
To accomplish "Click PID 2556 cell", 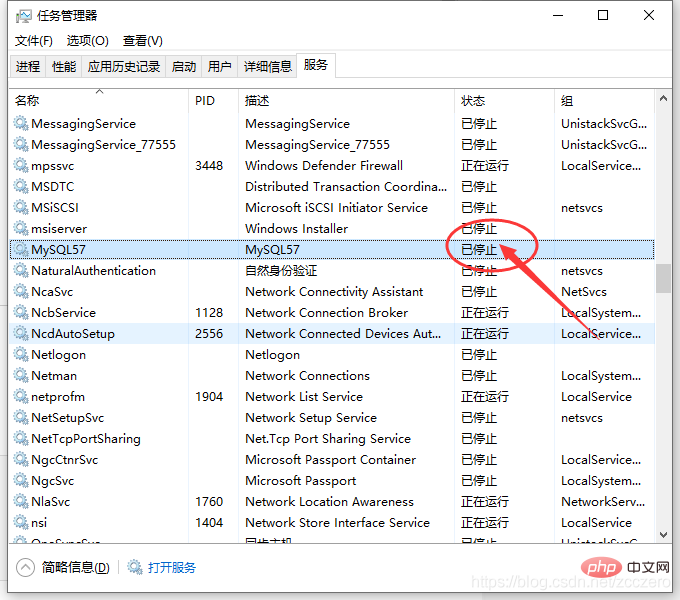I will [209, 334].
